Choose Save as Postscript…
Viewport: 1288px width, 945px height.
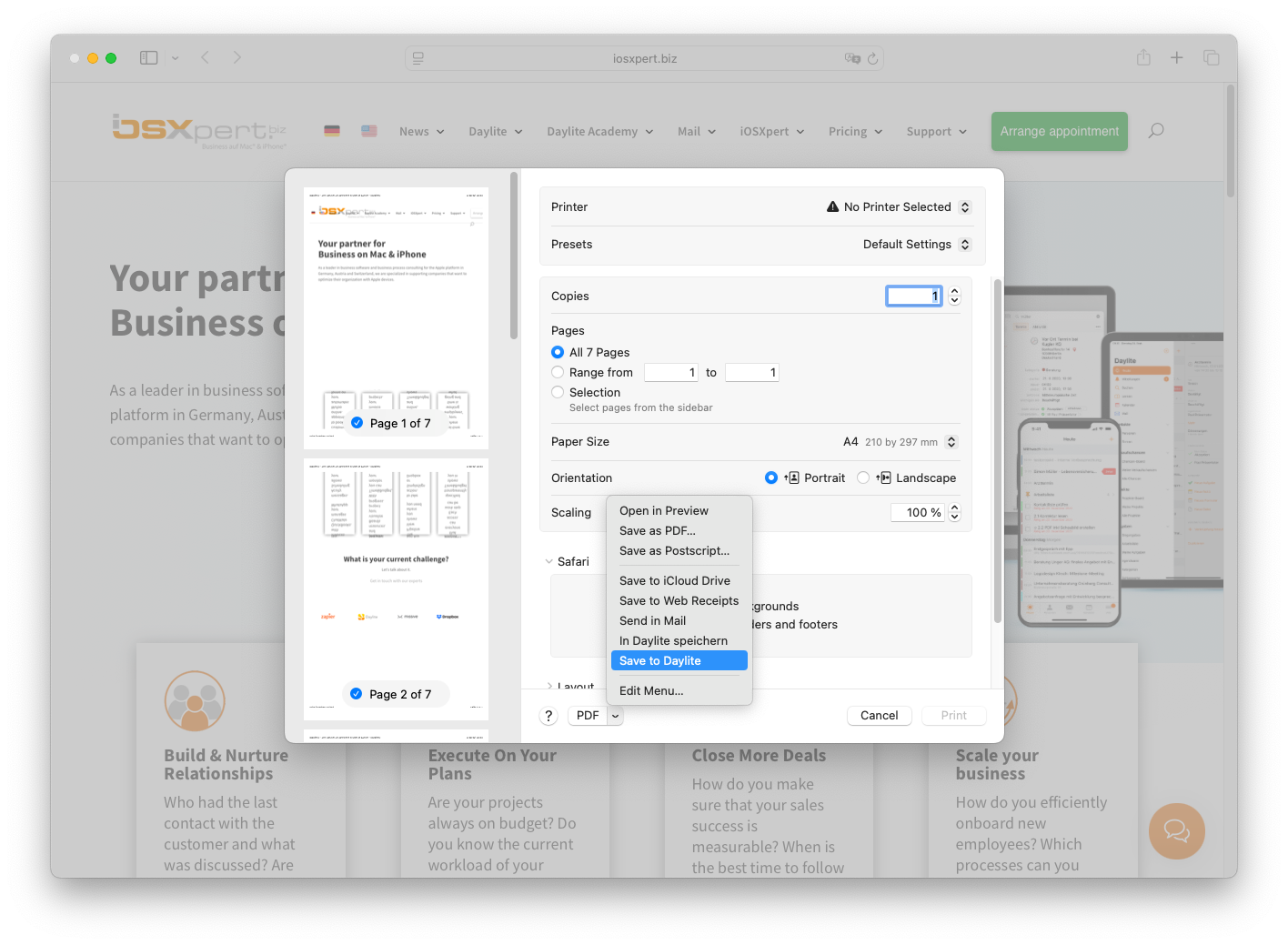[x=679, y=551]
